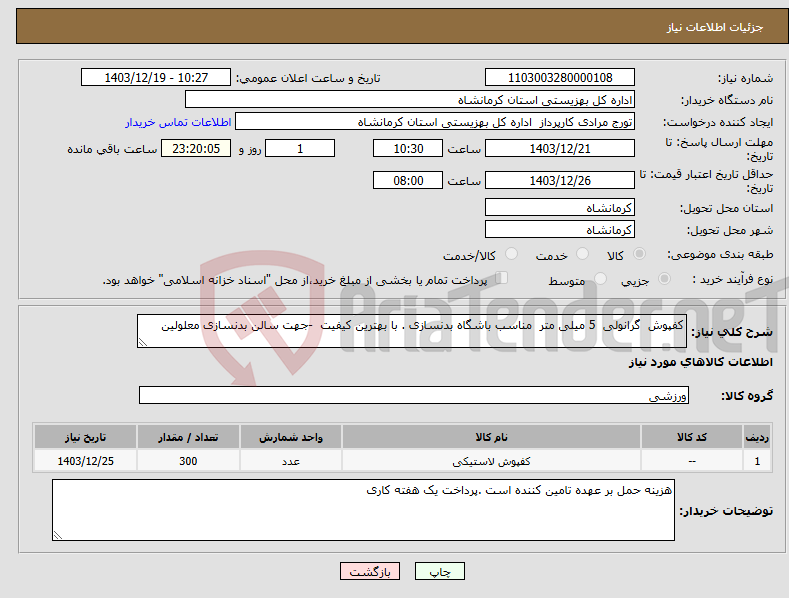Click the buyer notes text area
Screen dimensions: 789x598
[x=363, y=510]
